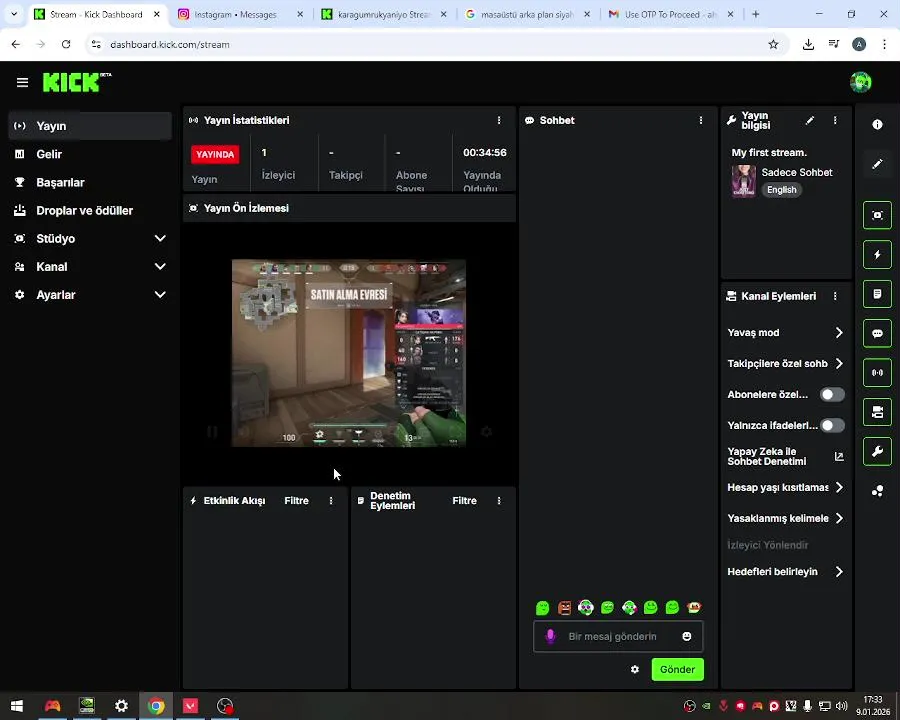Image resolution: width=900 pixels, height=720 pixels.
Task: Open Filtre in Etkinlik Akışı
Action: coord(296,501)
